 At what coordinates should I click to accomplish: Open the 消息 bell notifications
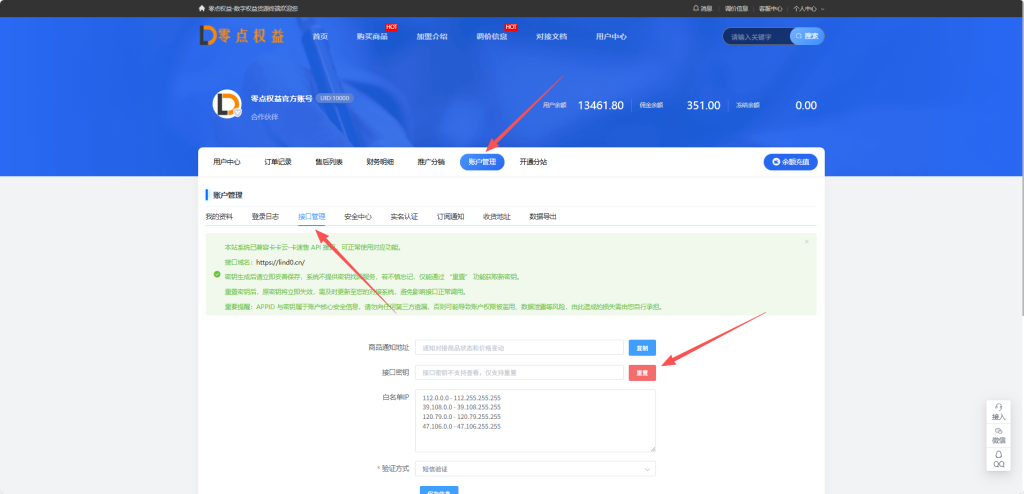click(702, 8)
